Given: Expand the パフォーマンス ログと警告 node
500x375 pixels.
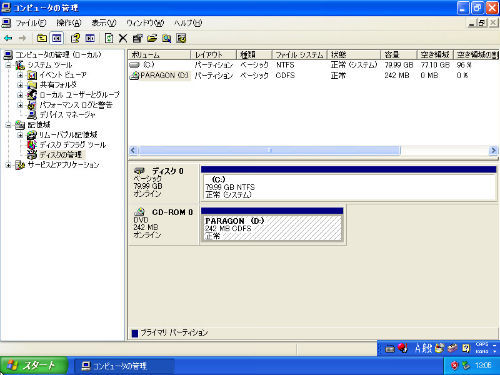Looking at the screenshot, I should click(20, 105).
